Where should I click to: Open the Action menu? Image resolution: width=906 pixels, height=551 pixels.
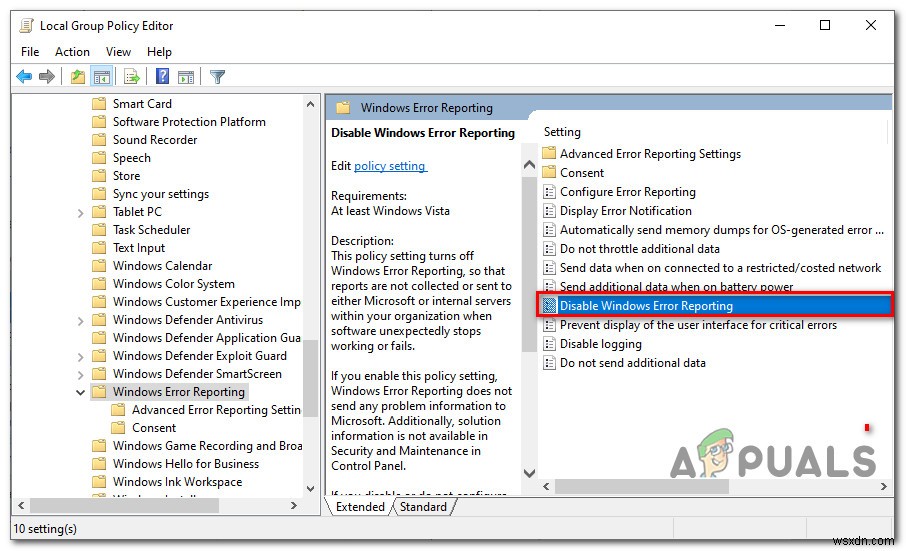pos(72,52)
